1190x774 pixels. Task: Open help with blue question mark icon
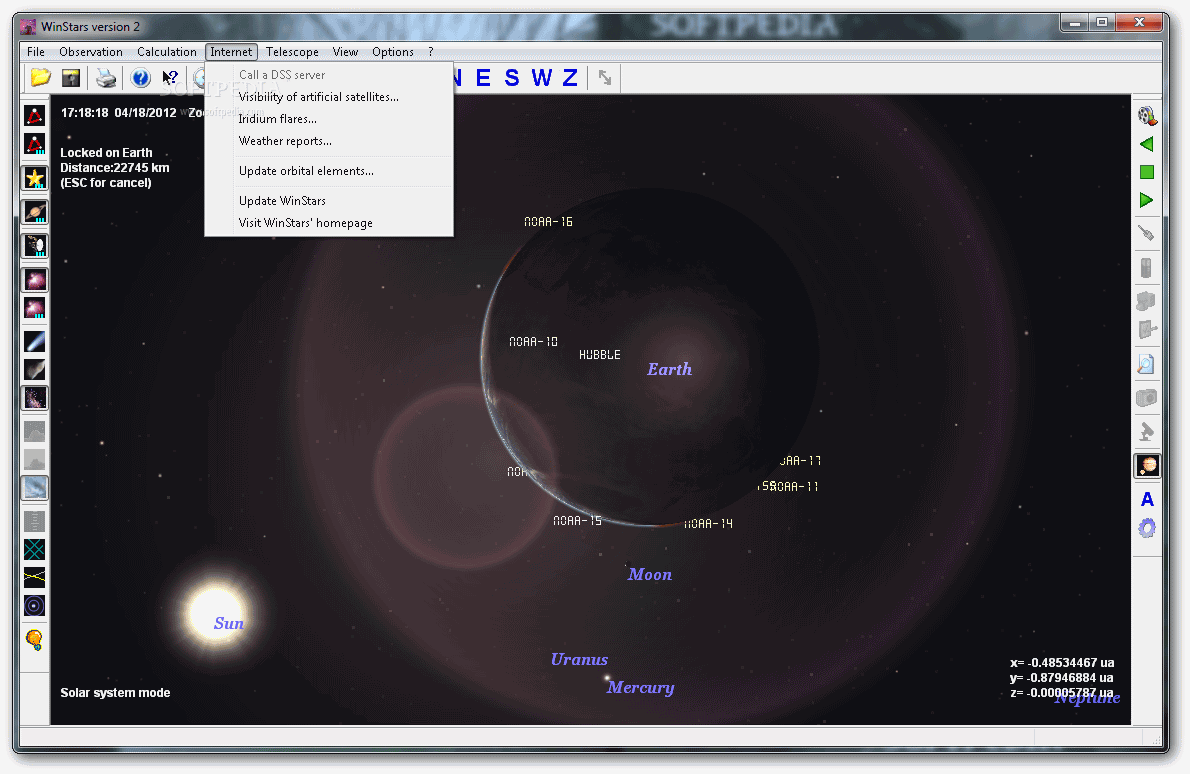pyautogui.click(x=140, y=77)
